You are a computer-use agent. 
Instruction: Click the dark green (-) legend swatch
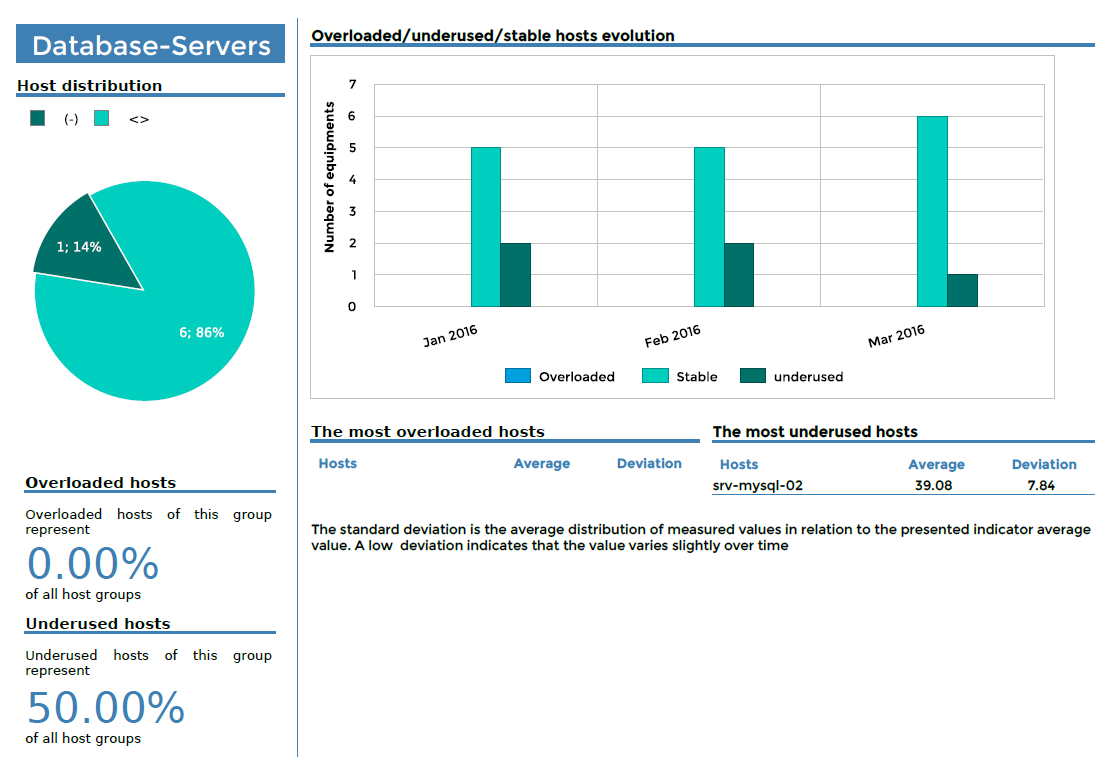coord(38,118)
